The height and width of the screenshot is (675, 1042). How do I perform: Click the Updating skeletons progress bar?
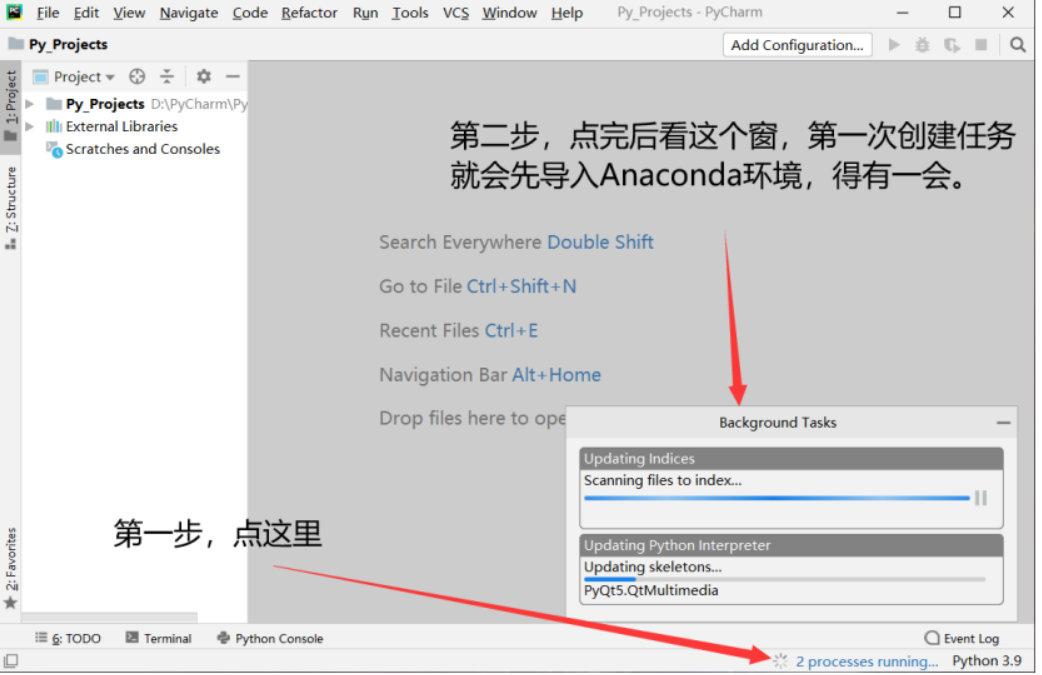pos(785,580)
